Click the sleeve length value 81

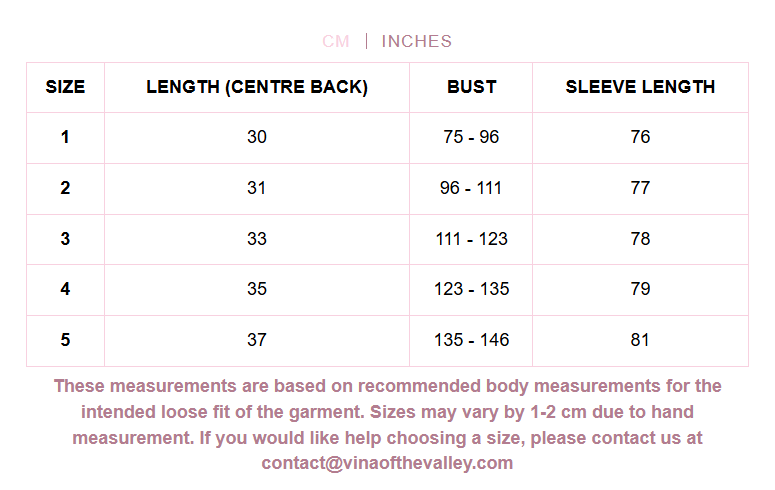point(640,340)
